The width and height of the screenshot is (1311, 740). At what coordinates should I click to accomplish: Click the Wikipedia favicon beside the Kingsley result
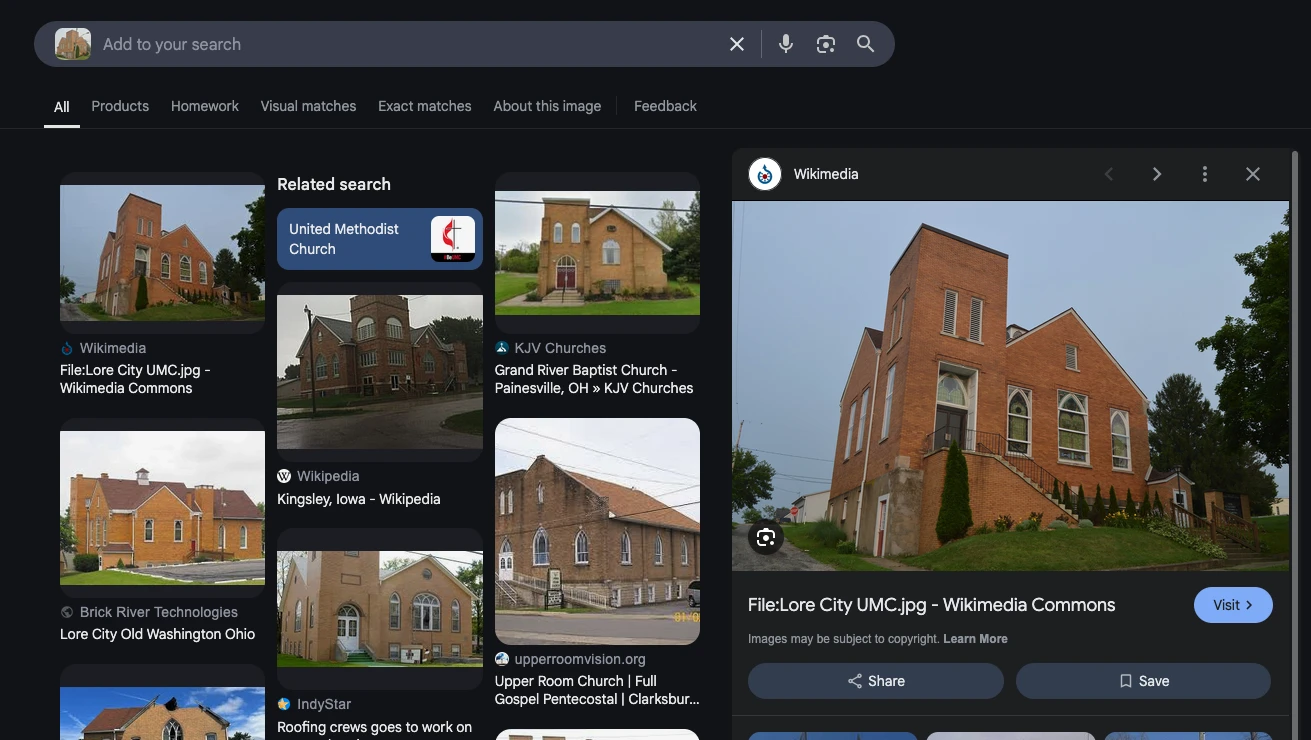point(284,476)
